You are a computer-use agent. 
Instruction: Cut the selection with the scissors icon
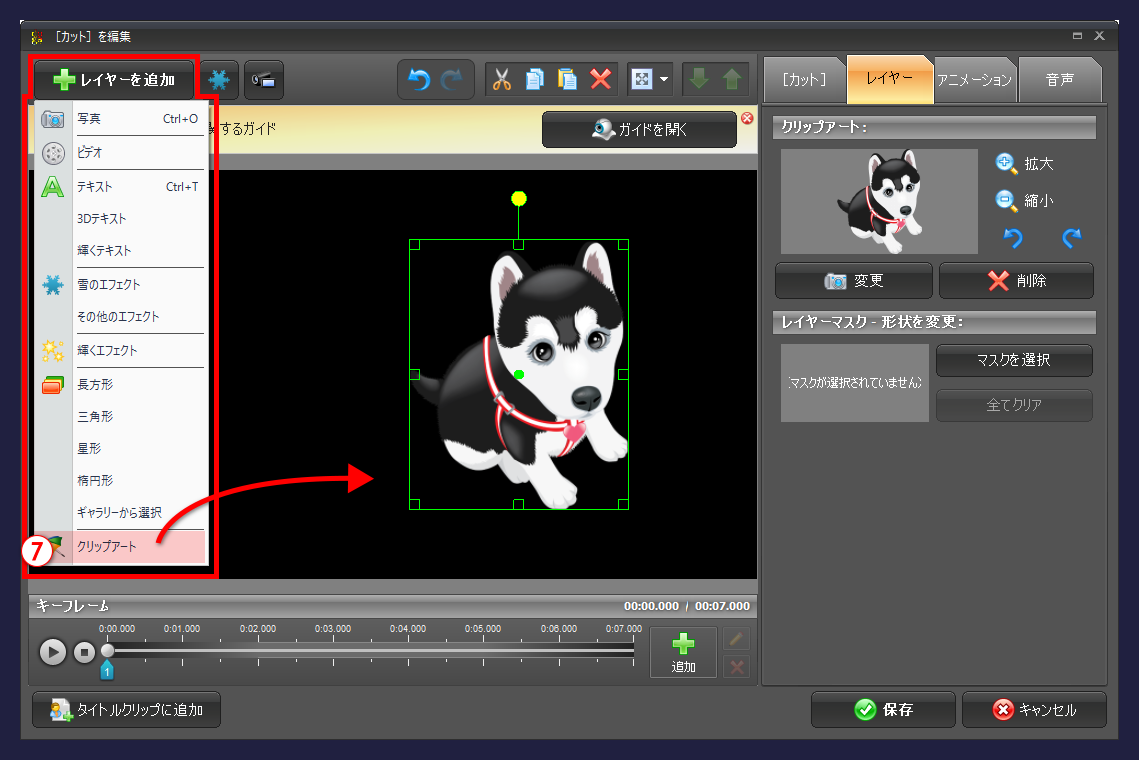click(502, 80)
